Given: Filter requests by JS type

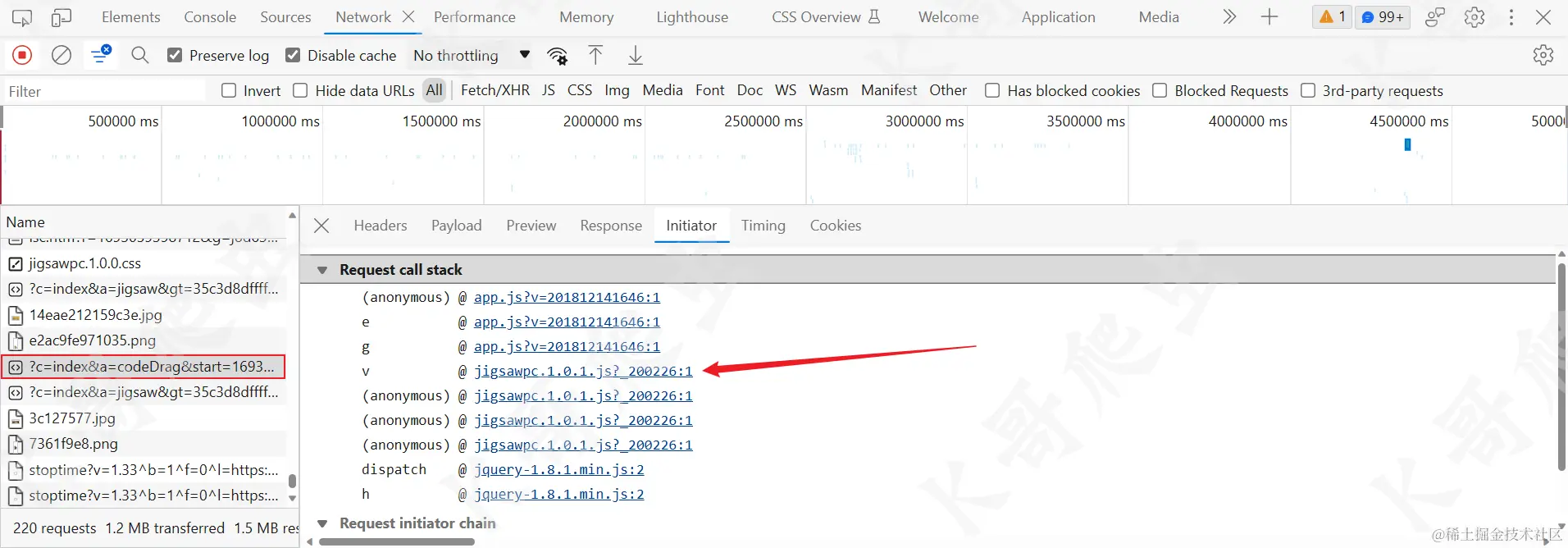Looking at the screenshot, I should (x=549, y=90).
